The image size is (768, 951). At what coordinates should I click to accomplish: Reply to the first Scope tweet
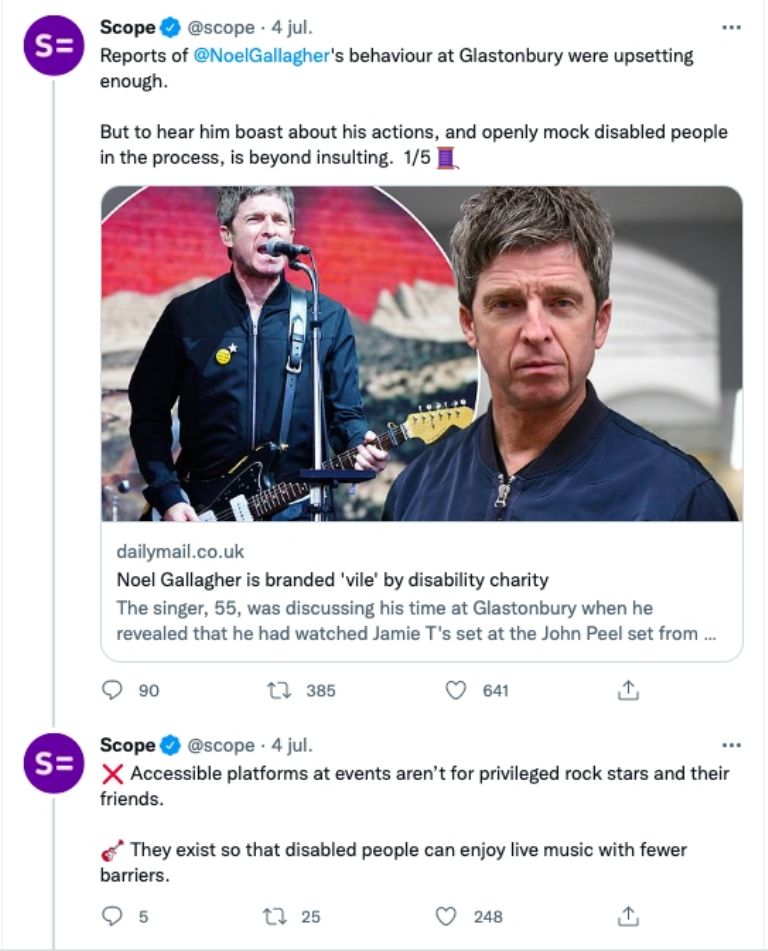[x=113, y=690]
